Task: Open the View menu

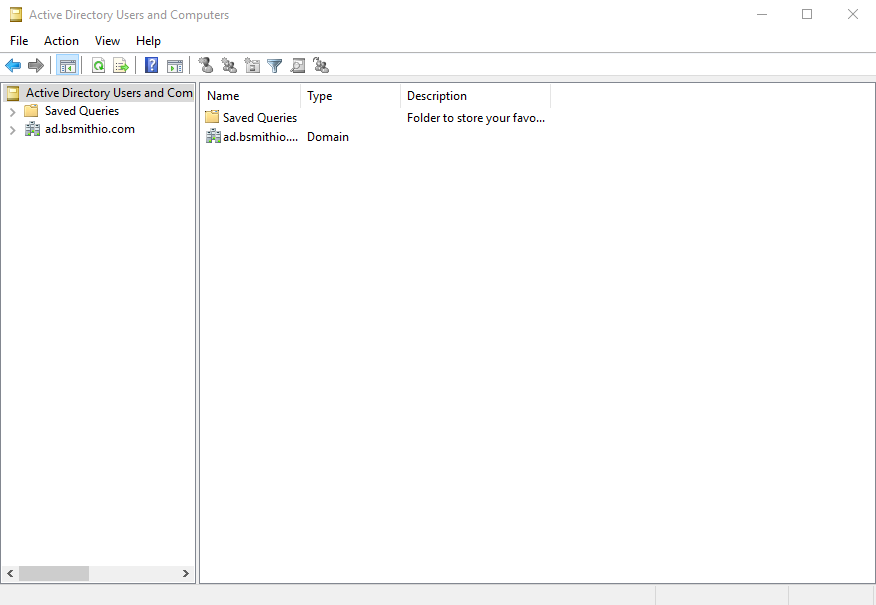Action: tap(107, 41)
